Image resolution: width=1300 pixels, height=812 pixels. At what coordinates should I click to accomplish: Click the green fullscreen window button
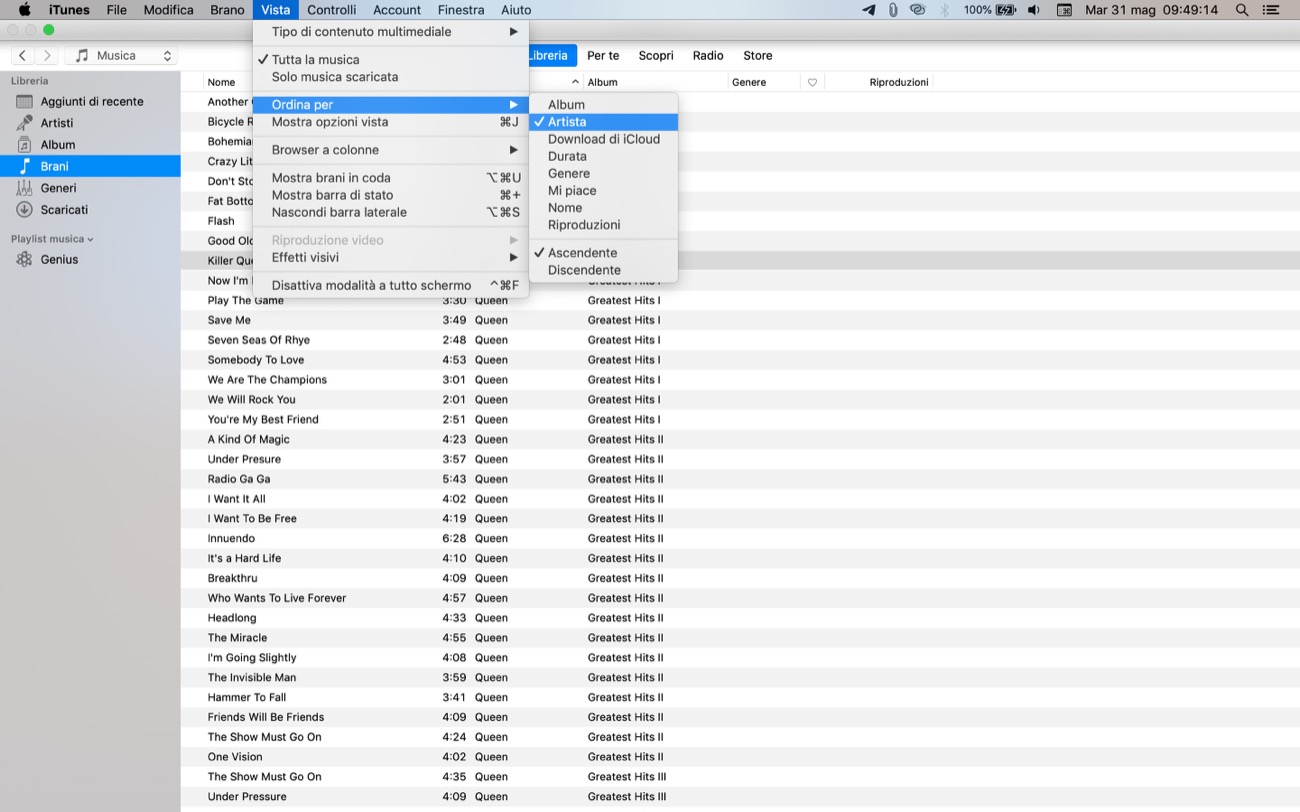click(x=48, y=30)
